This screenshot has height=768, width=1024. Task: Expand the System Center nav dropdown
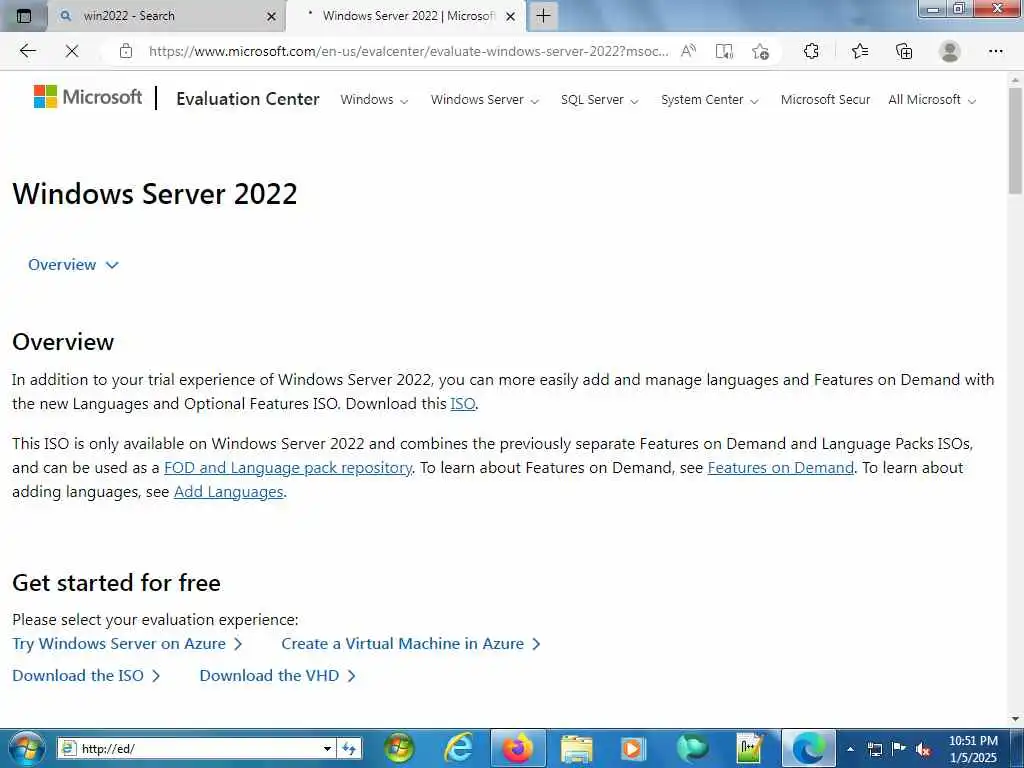click(x=710, y=100)
